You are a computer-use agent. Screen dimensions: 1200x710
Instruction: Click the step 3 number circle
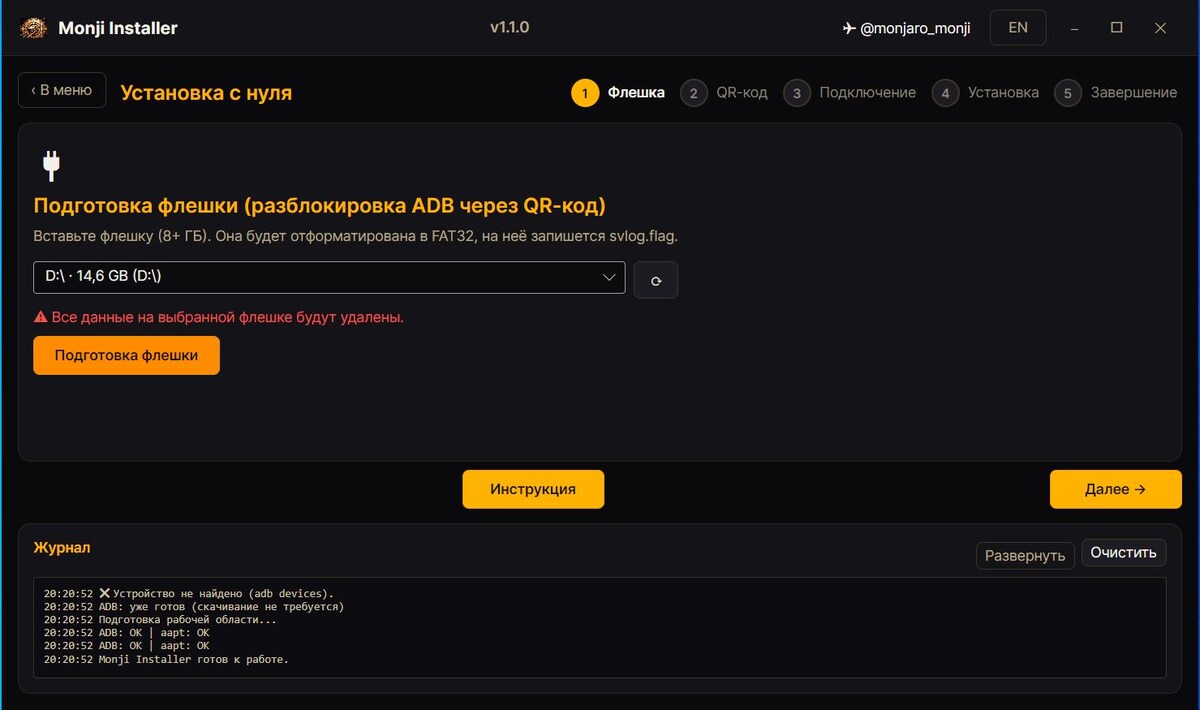[x=797, y=93]
